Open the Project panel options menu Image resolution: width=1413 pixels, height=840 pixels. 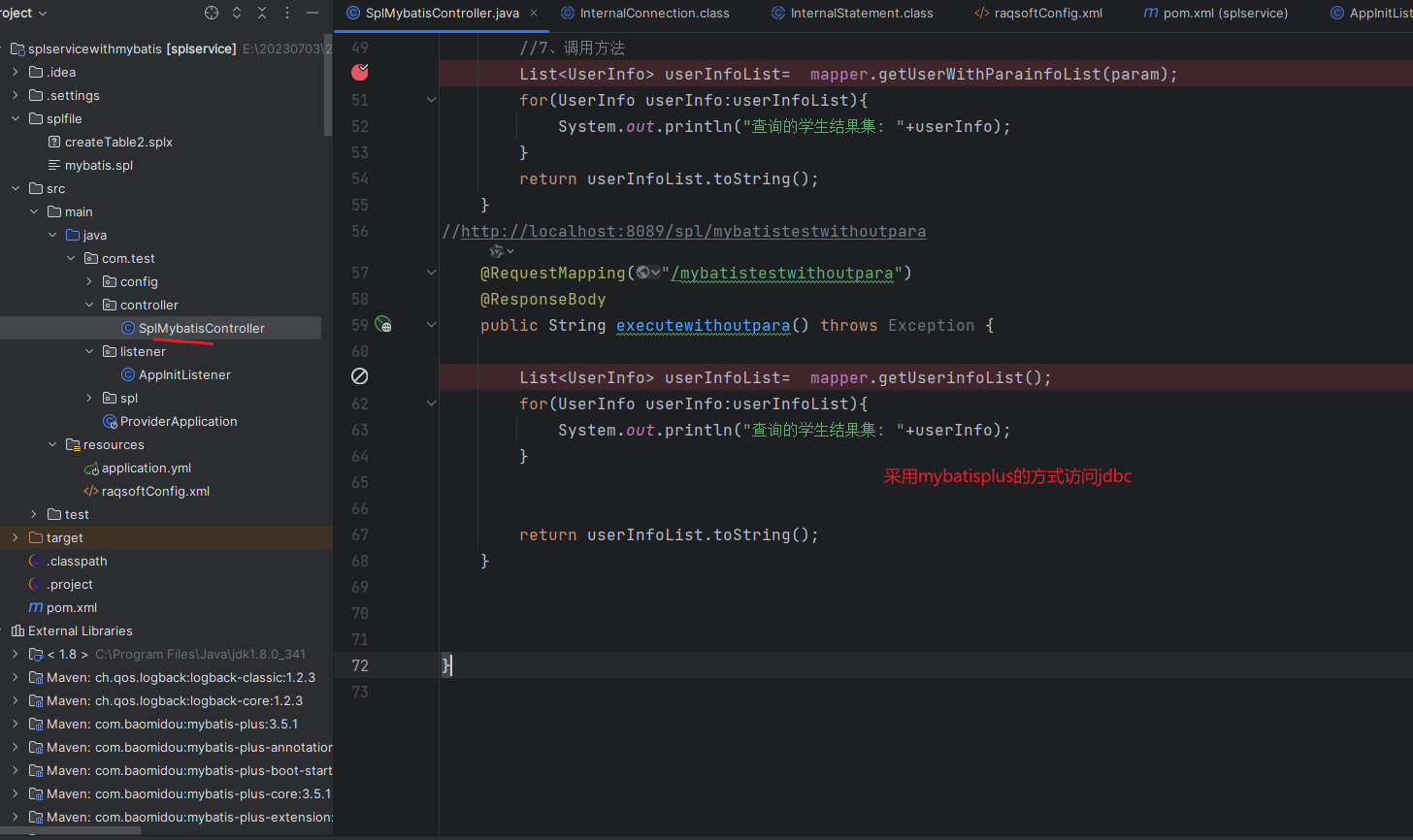(287, 13)
